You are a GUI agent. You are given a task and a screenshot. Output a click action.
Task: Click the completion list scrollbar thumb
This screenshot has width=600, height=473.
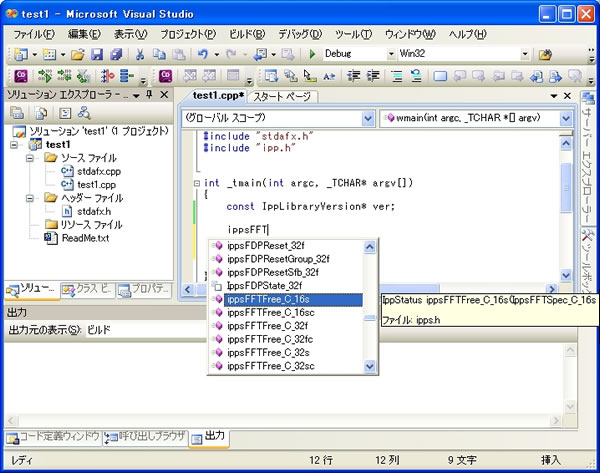[370, 318]
